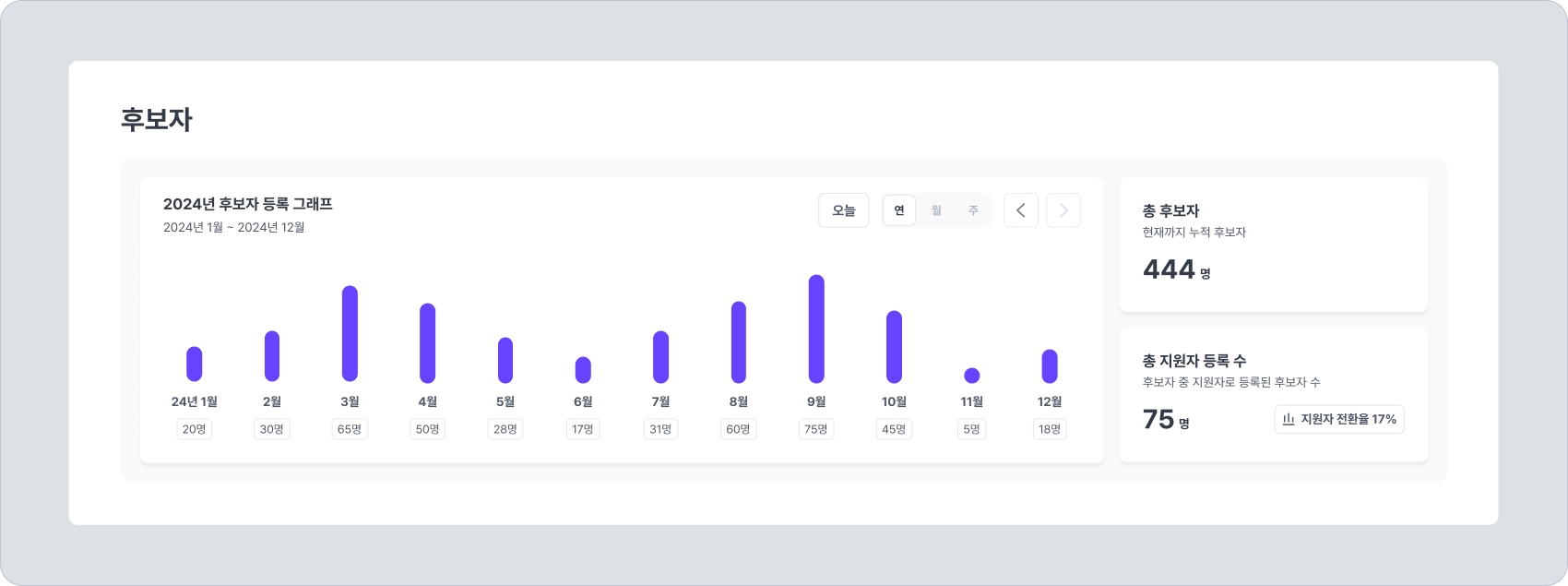This screenshot has height=586, width=1568.
Task: Select the 연 (year) view tab
Action: (x=899, y=210)
